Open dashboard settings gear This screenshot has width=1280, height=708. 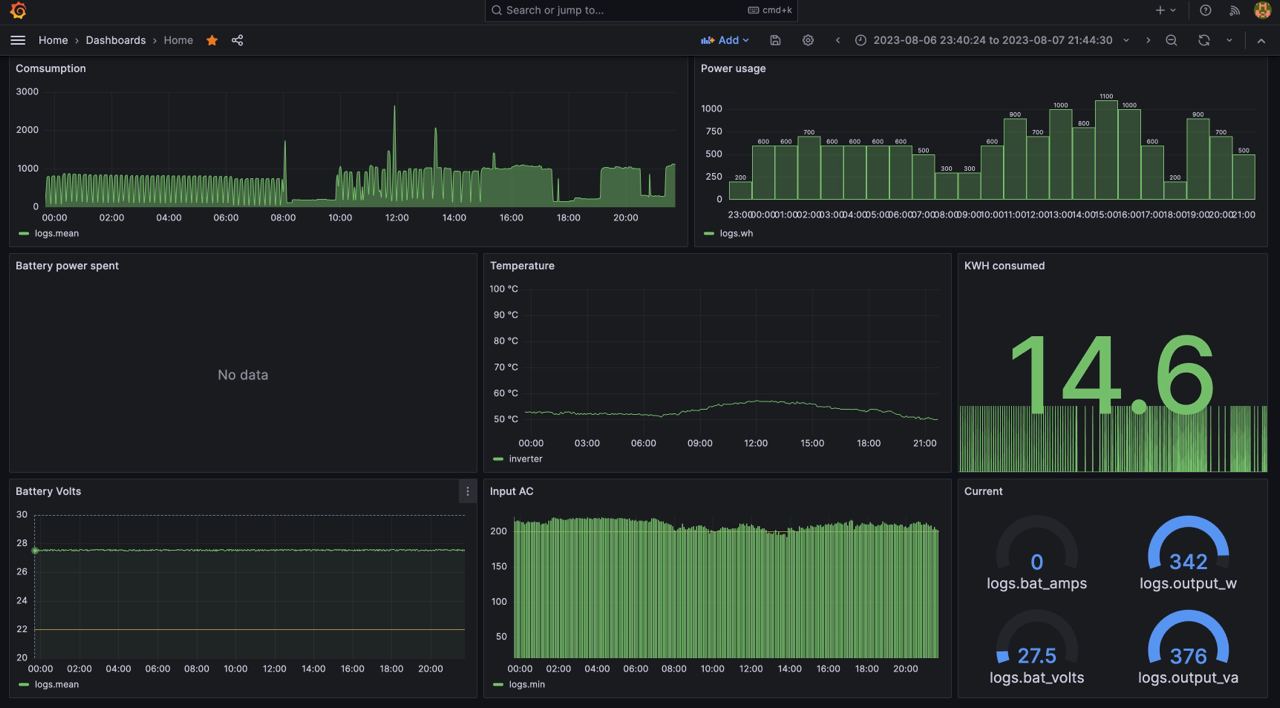click(808, 40)
